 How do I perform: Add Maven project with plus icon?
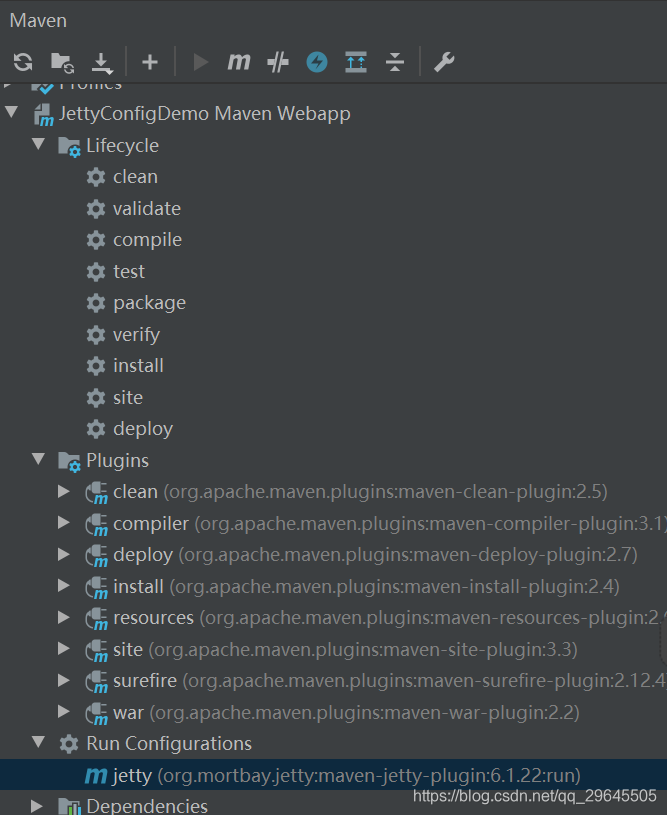(150, 62)
